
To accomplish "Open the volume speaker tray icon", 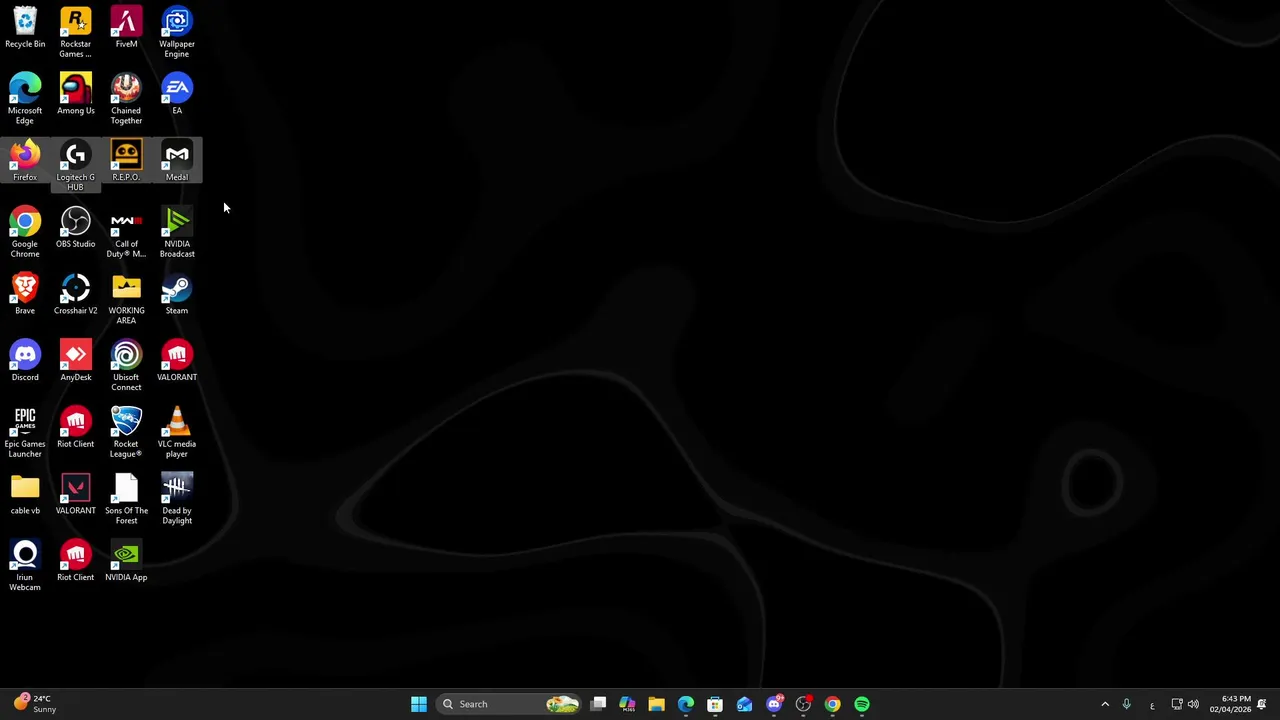I will click(x=1193, y=704).
